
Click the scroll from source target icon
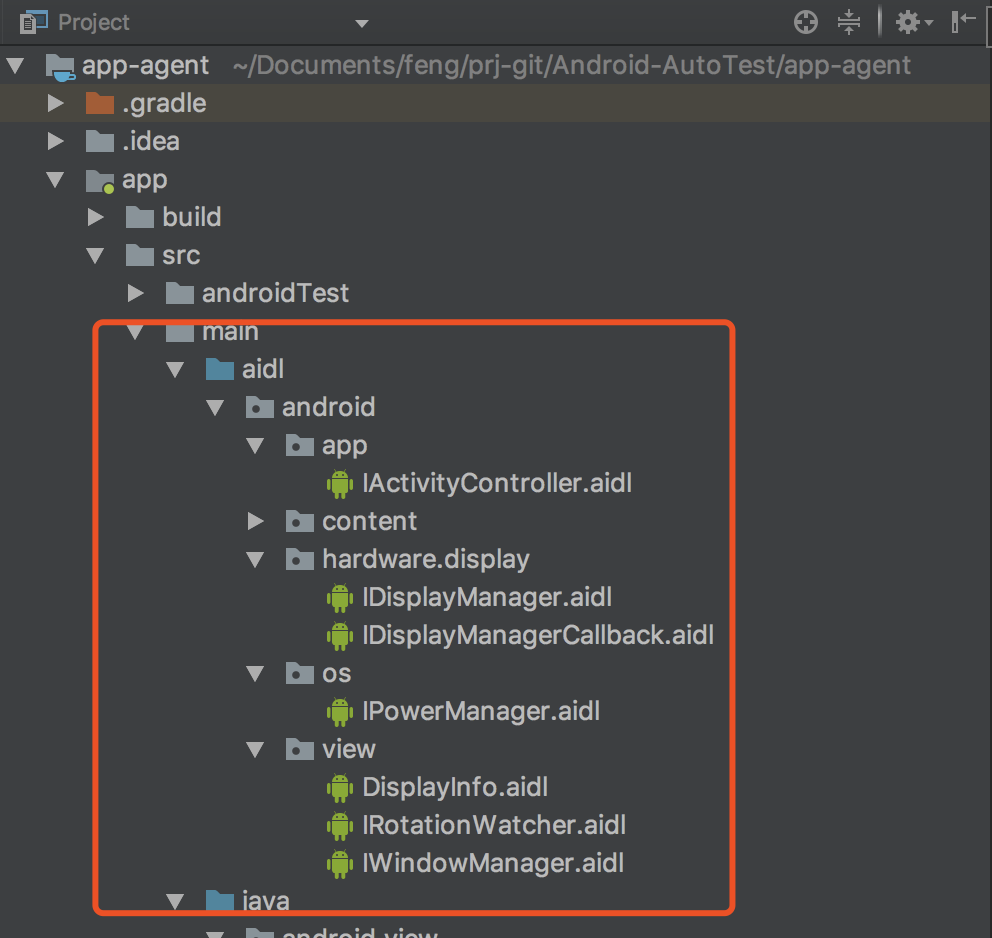click(x=805, y=22)
